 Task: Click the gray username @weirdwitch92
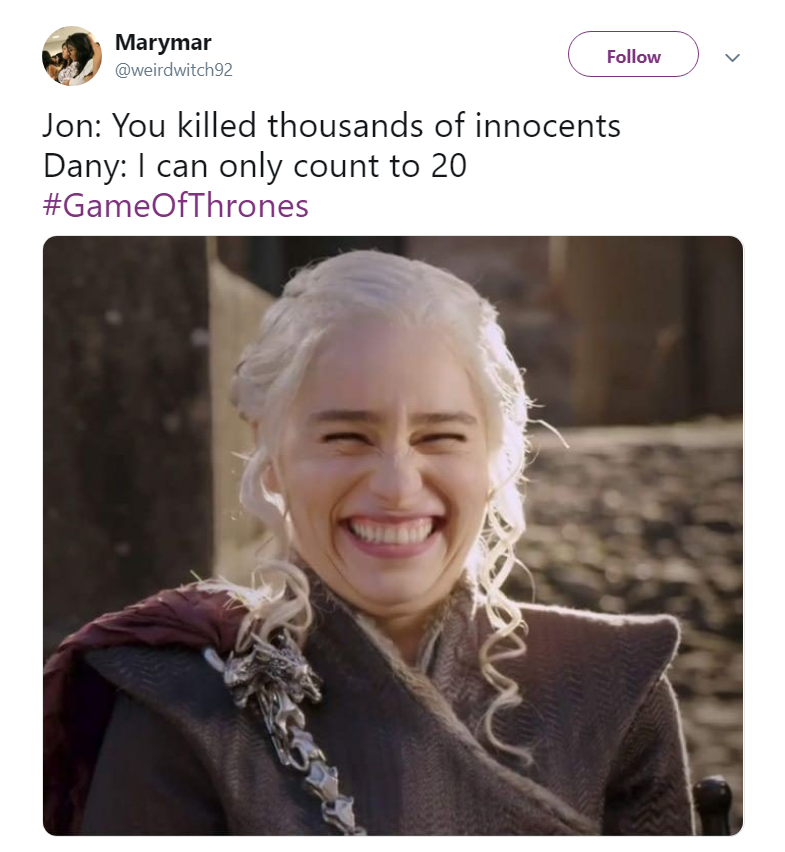173,70
